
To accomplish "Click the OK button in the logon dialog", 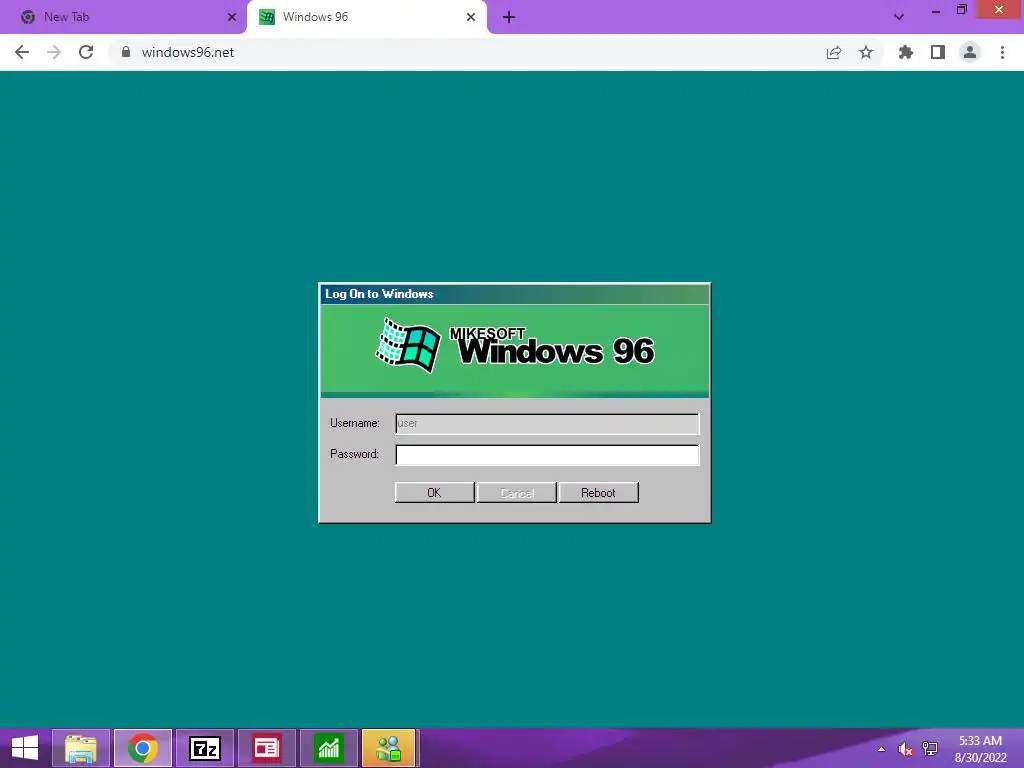I will pyautogui.click(x=434, y=492).
